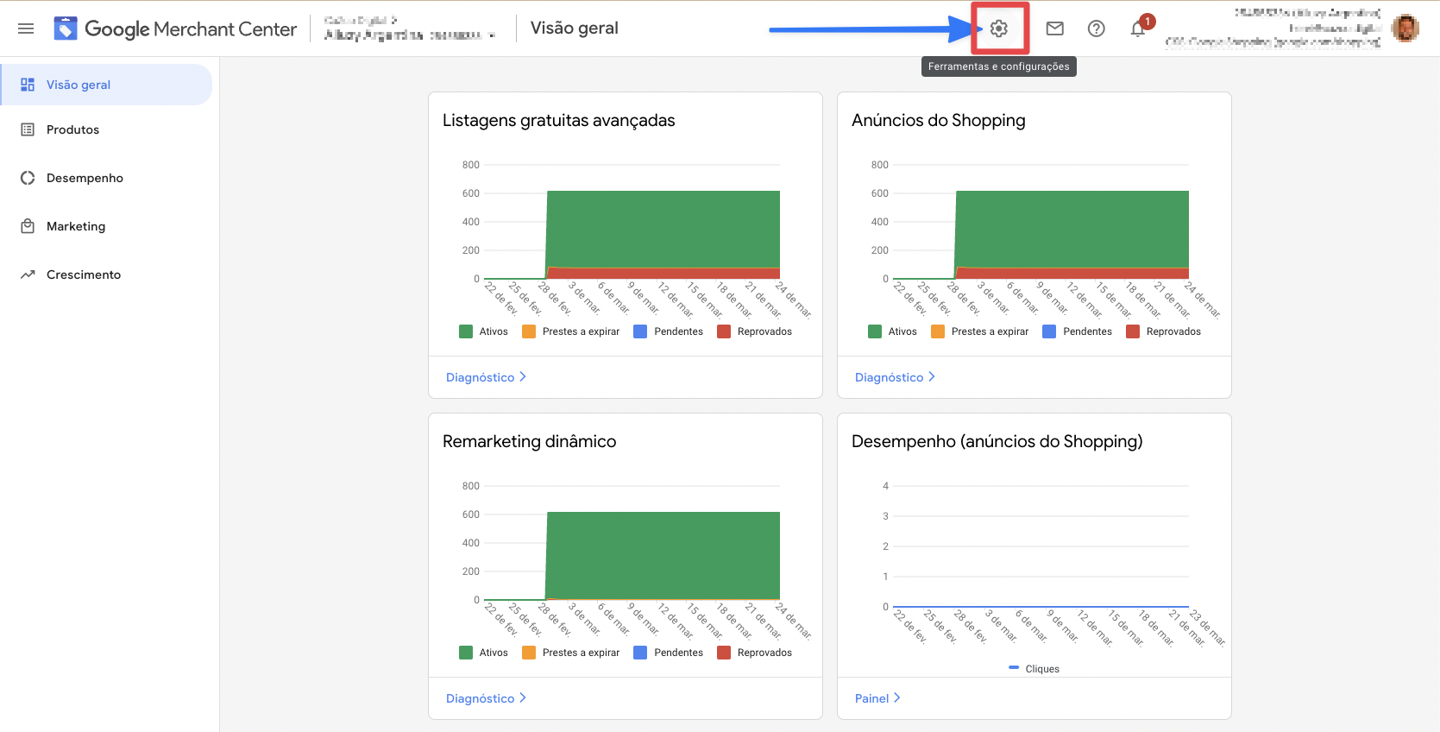Open Diagnóstico link under Listagens gratuitas avançadas
The height and width of the screenshot is (732, 1440).
pos(485,378)
